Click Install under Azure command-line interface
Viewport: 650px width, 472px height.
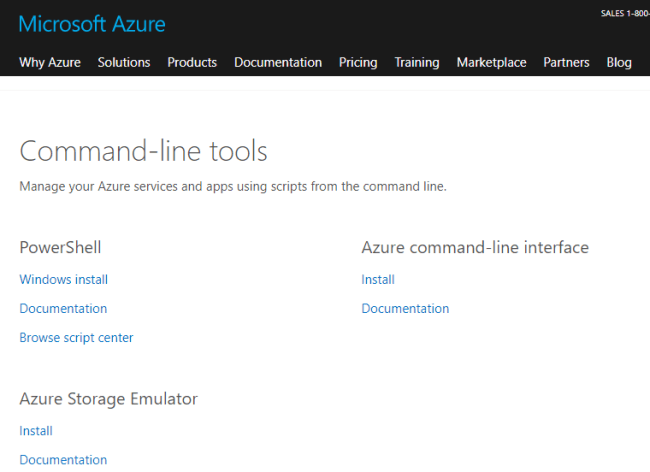click(378, 280)
